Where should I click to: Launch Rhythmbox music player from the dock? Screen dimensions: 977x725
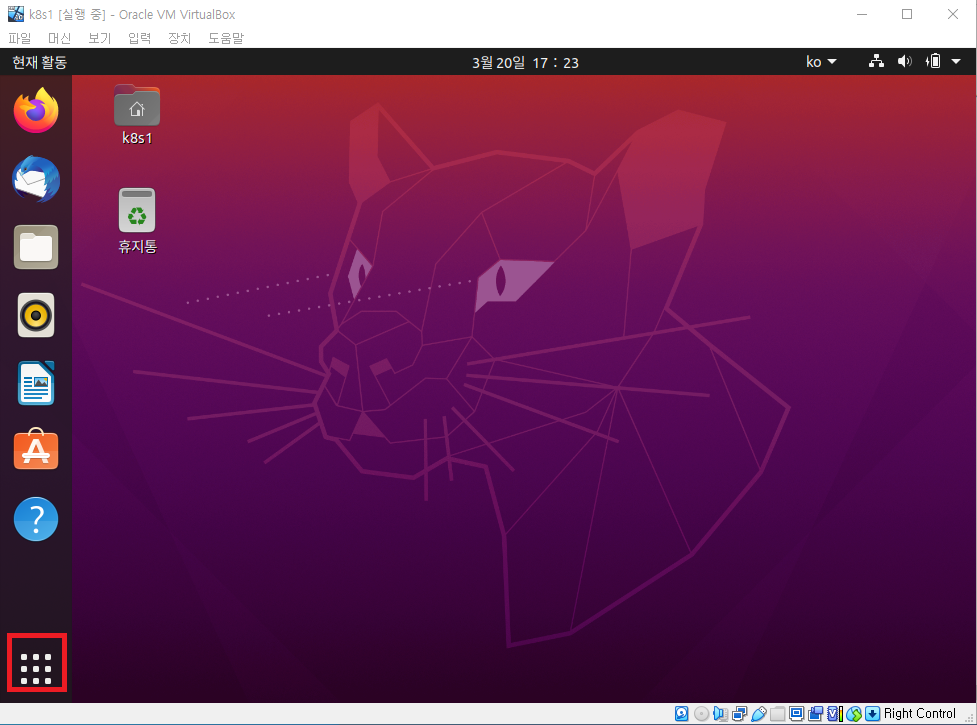(x=36, y=315)
